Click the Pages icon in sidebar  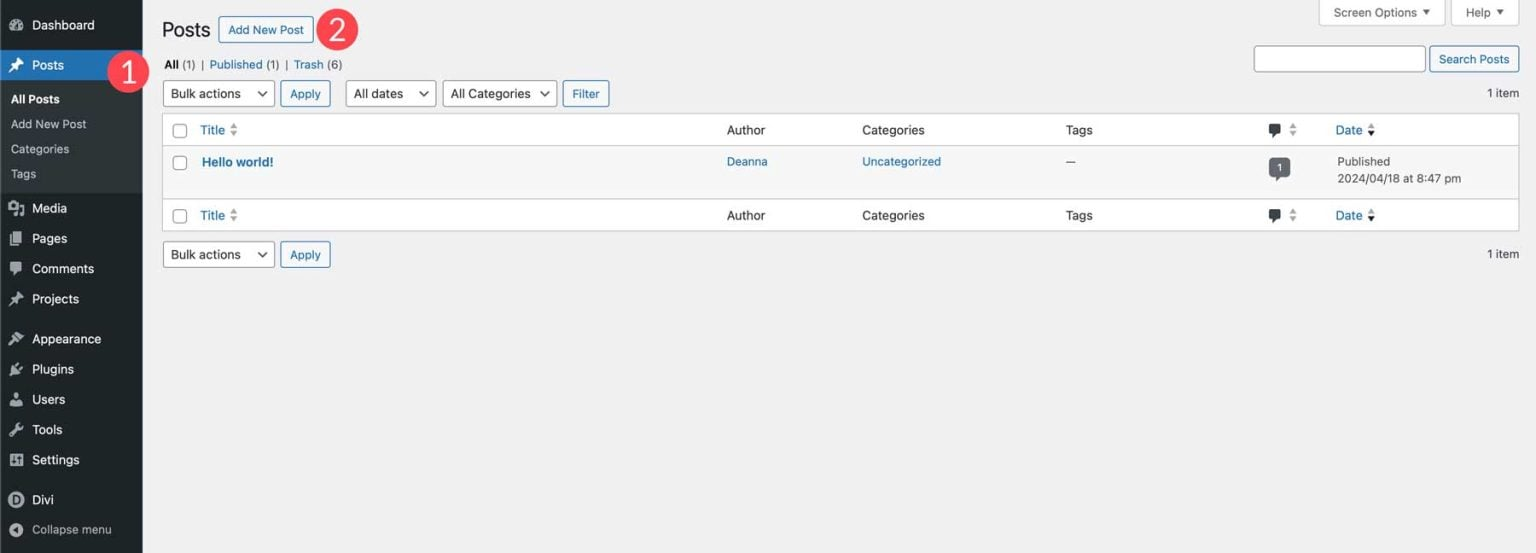(16, 239)
